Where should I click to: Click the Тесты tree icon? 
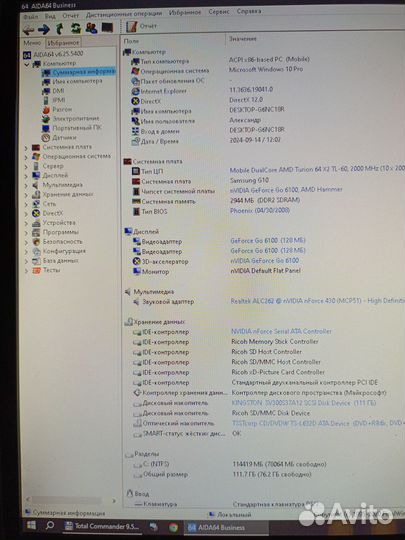(x=36, y=271)
